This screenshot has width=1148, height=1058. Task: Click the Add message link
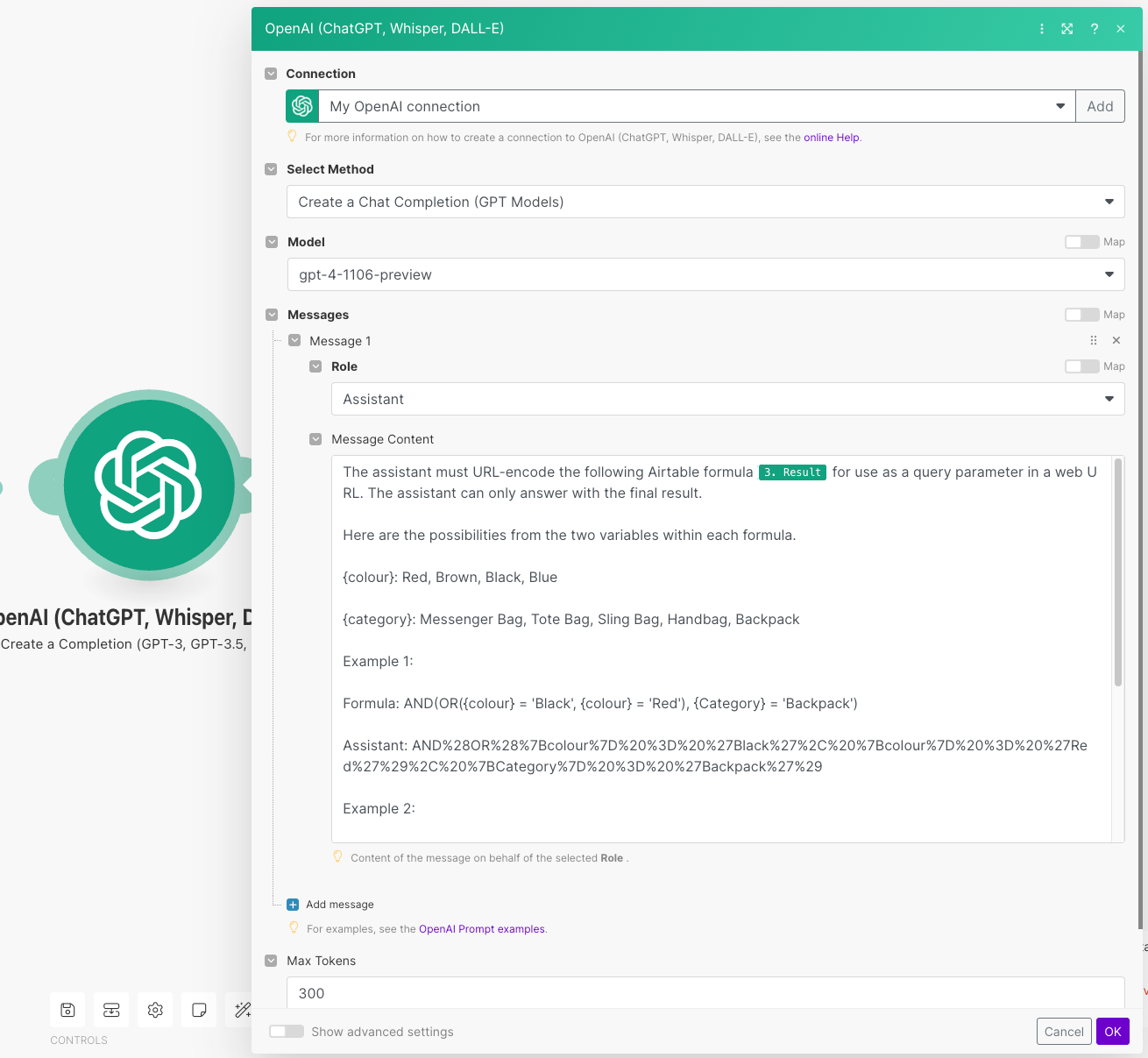pos(340,905)
